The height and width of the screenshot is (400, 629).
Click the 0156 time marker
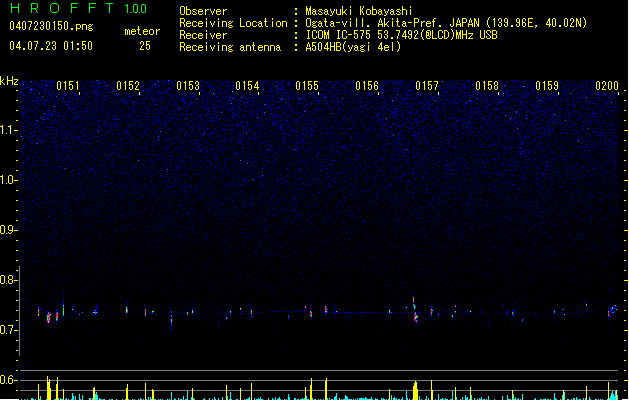tap(367, 86)
